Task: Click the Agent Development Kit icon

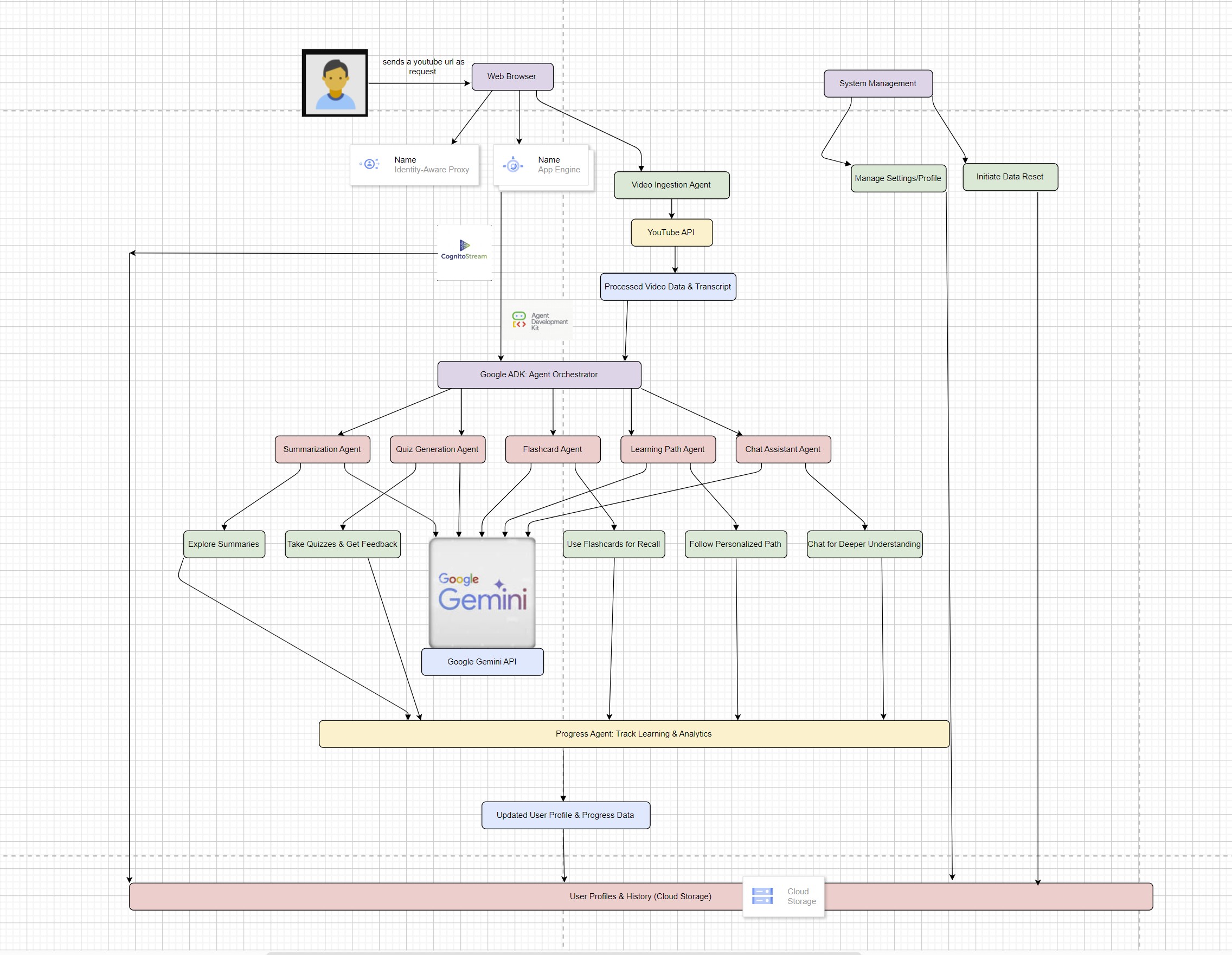Action: [x=519, y=320]
